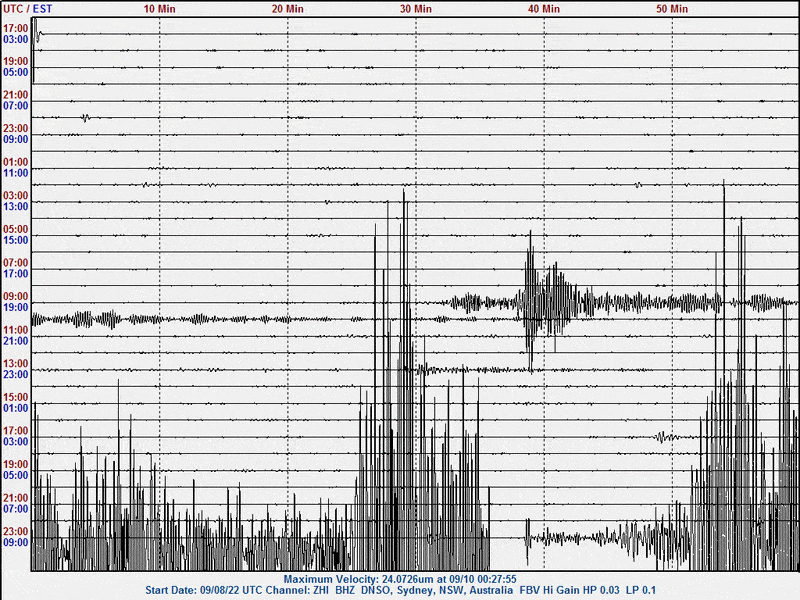Screen dimensions: 800x600
Task: Pick the blue EST "23:00" time label
Action: (x=15, y=374)
